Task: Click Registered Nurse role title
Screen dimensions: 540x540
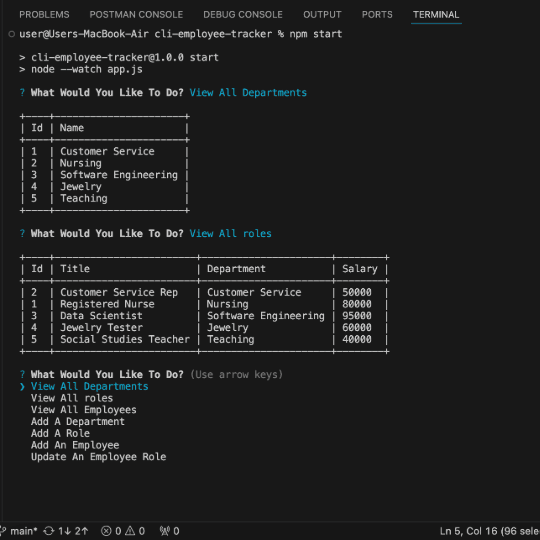Action: click(107, 304)
